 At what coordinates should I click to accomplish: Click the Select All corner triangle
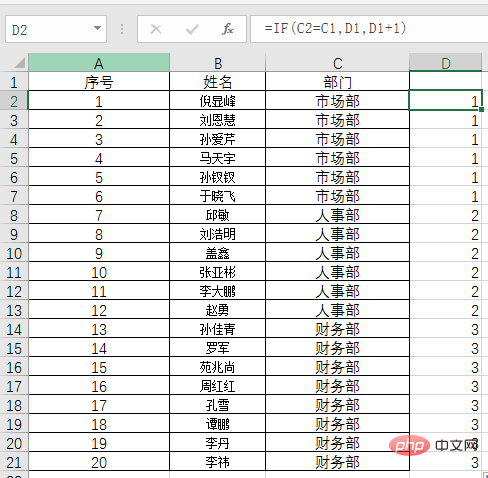click(19, 63)
